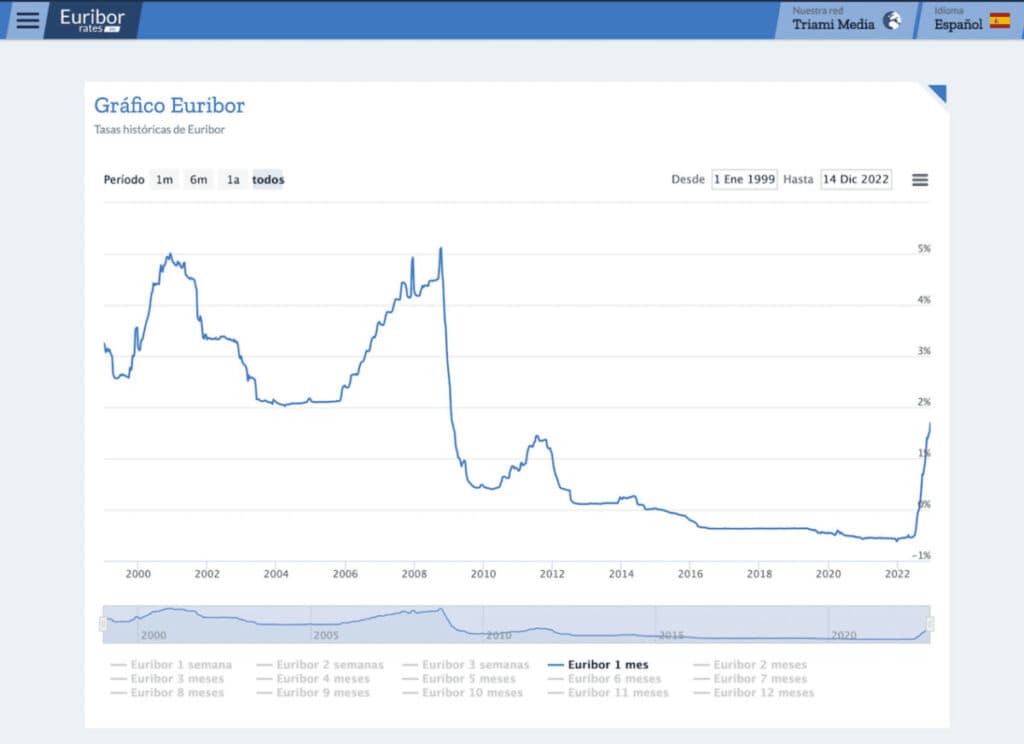Click the blue corner fold icon

(x=938, y=93)
